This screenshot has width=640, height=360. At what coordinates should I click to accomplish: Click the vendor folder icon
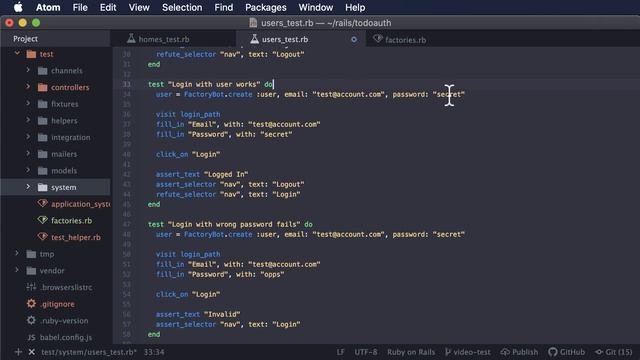point(31,271)
